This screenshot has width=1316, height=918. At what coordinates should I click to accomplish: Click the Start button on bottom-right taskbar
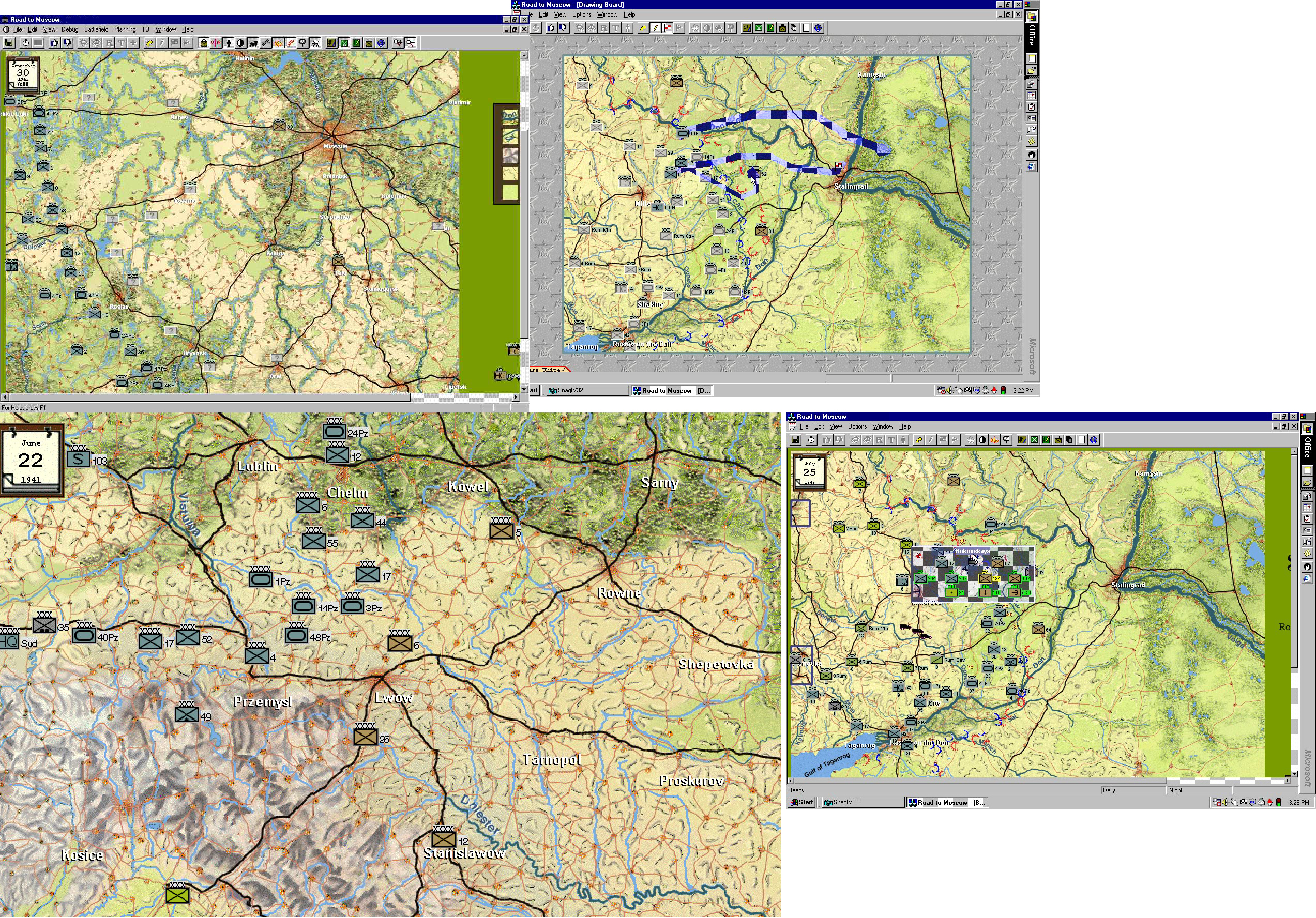click(x=802, y=802)
